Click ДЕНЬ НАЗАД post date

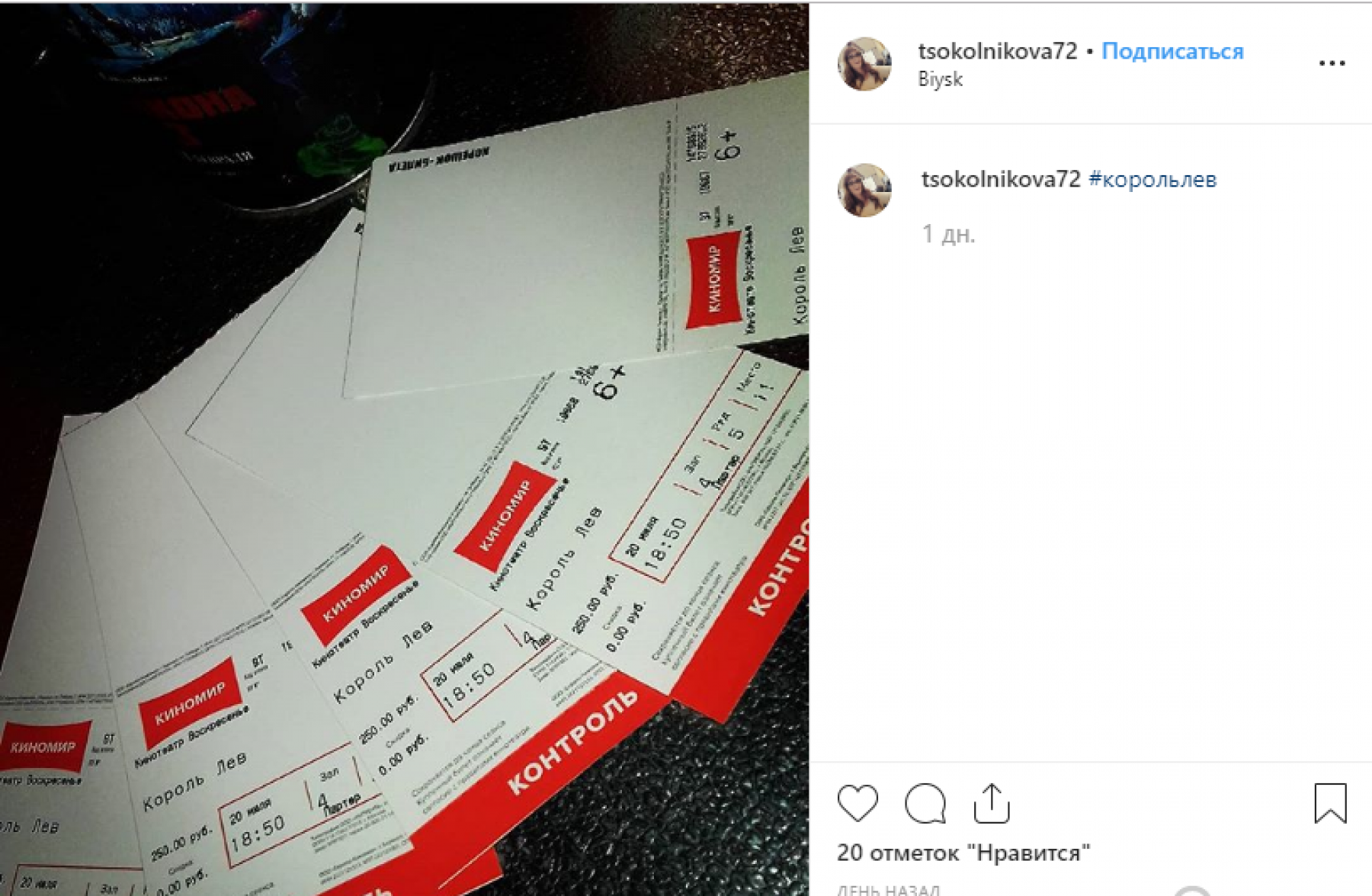click(888, 889)
